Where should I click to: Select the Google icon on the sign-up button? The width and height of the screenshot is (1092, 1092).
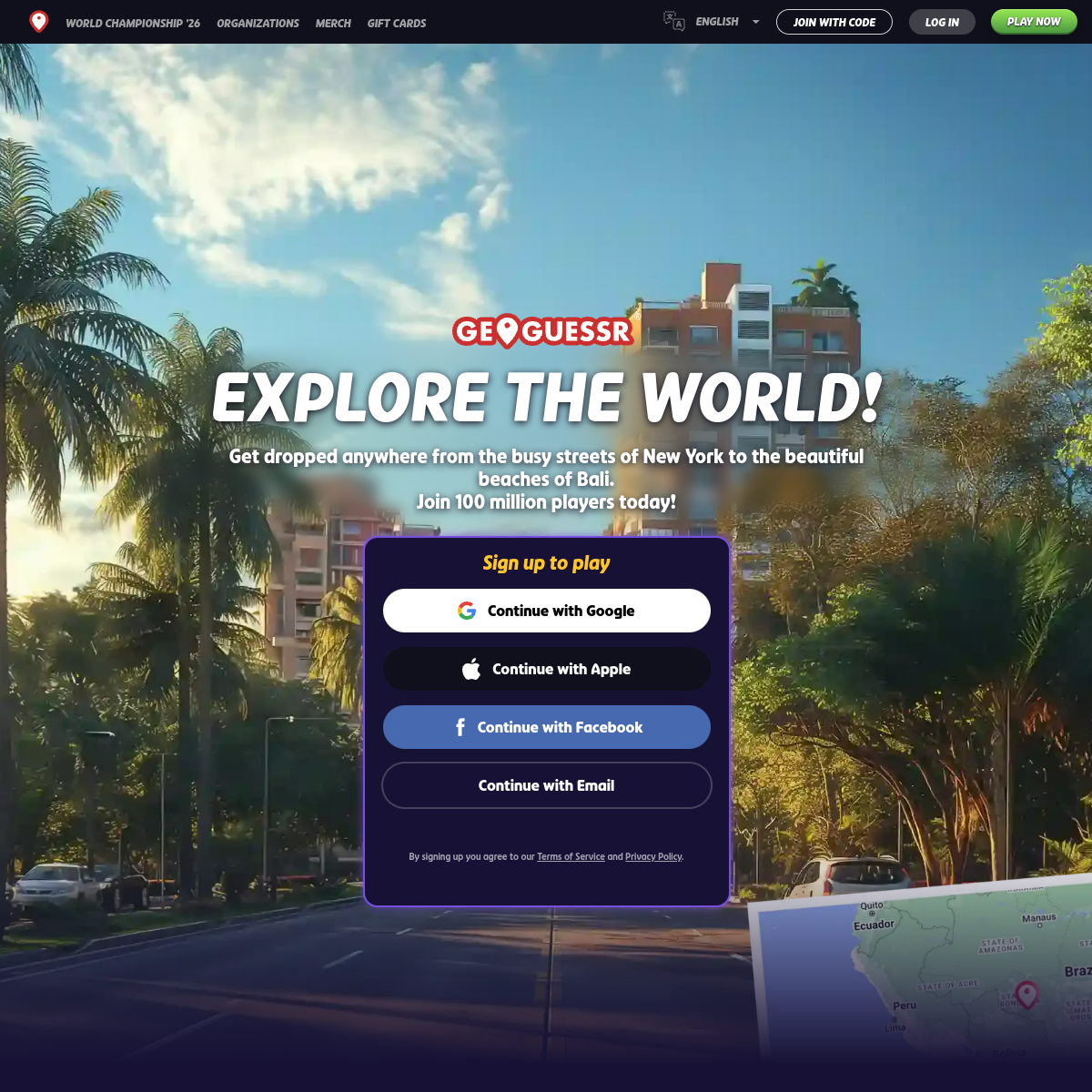(466, 611)
